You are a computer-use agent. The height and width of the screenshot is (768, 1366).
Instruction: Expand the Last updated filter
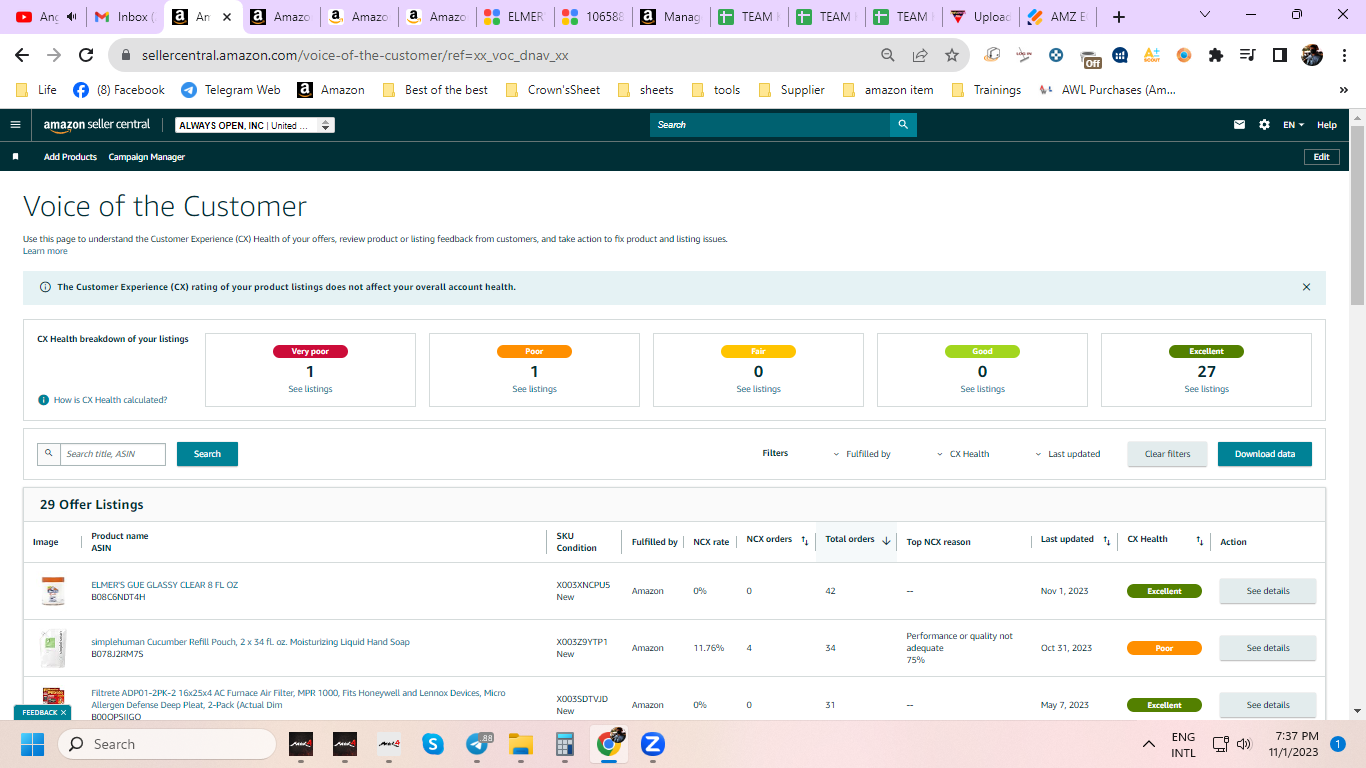coord(1068,454)
